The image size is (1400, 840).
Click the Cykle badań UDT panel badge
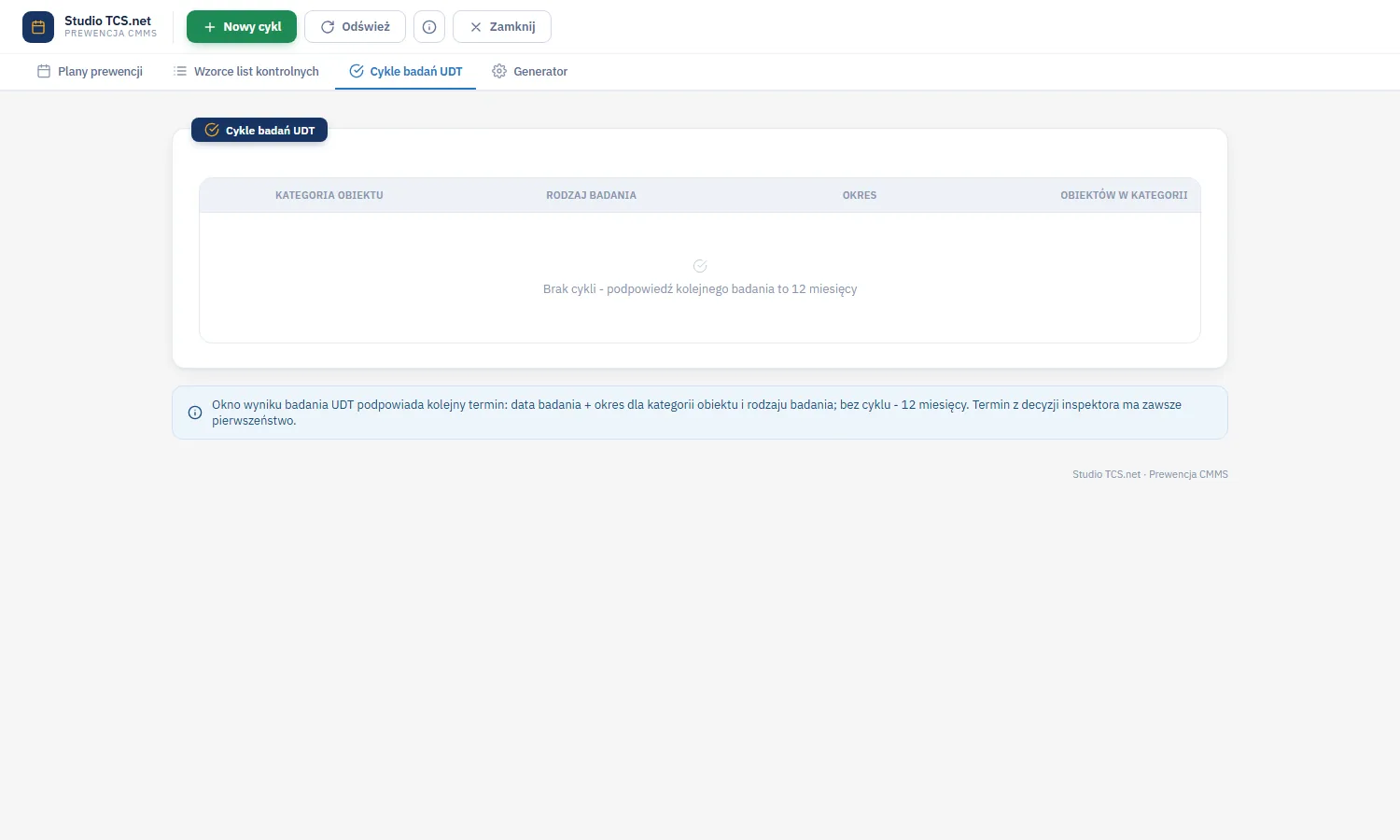pyautogui.click(x=259, y=131)
